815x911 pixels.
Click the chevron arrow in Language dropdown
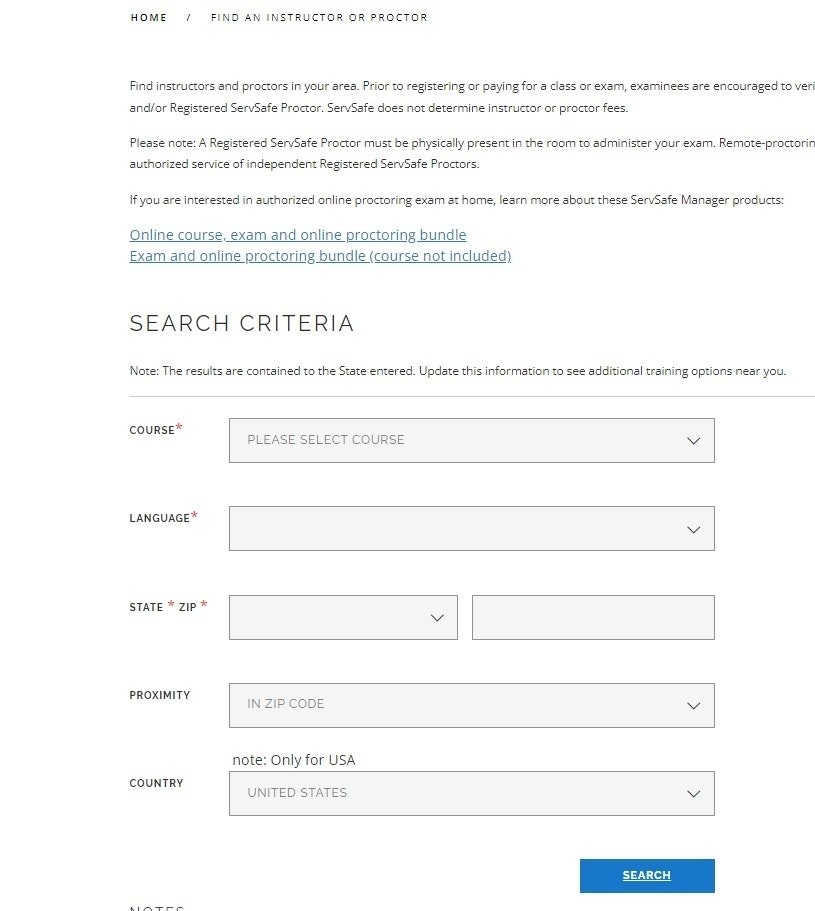(693, 529)
